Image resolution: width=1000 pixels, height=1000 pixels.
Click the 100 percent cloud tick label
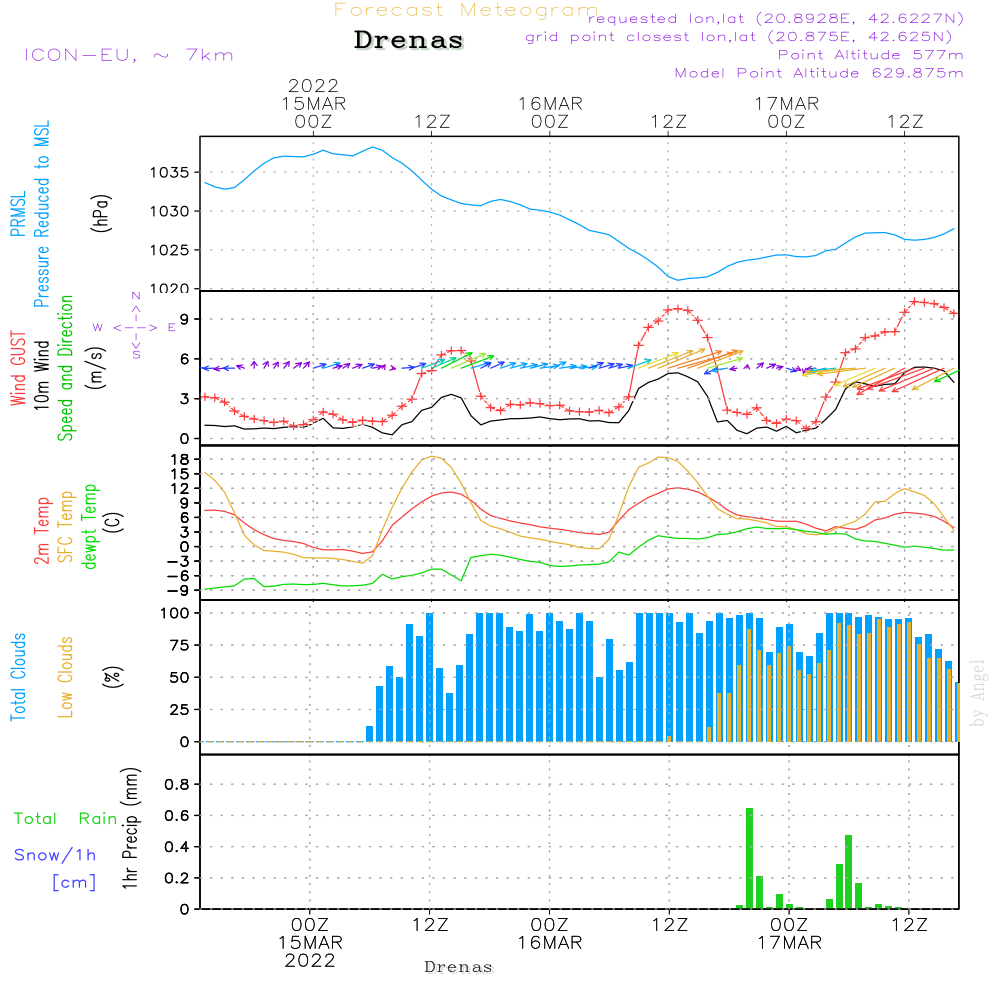[174, 613]
